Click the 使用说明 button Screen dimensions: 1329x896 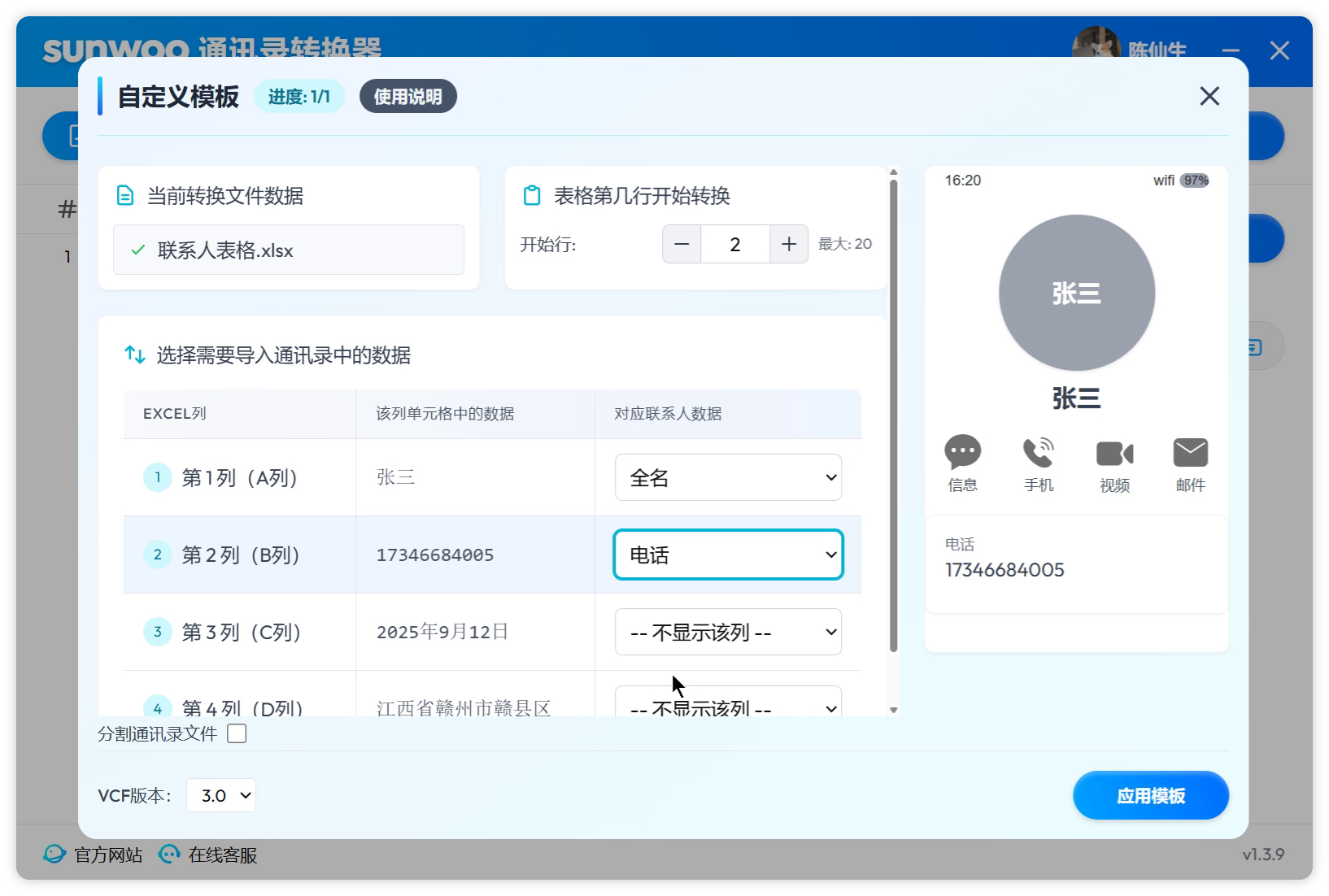(407, 96)
